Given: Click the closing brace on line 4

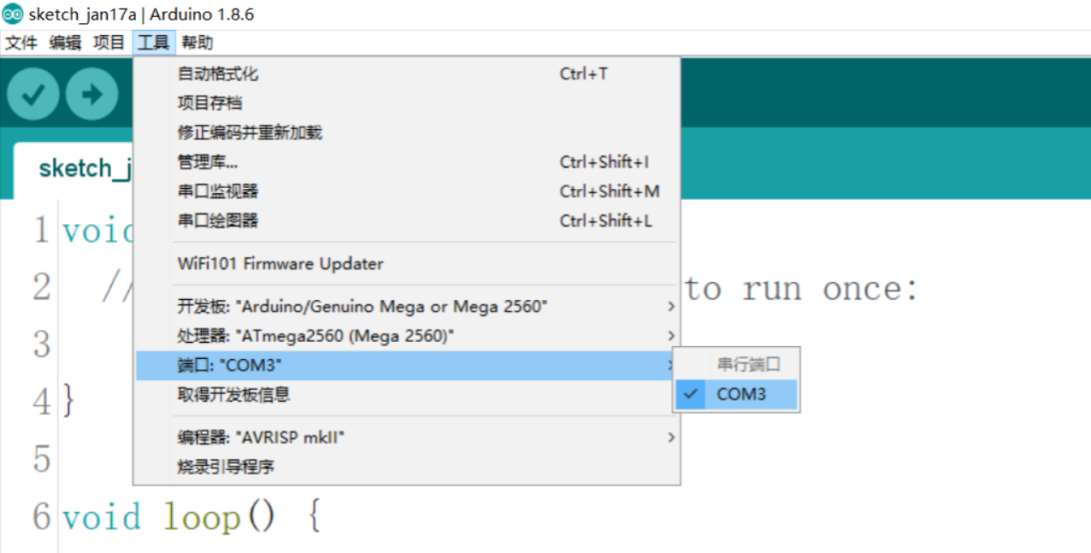Looking at the screenshot, I should pos(68,401).
